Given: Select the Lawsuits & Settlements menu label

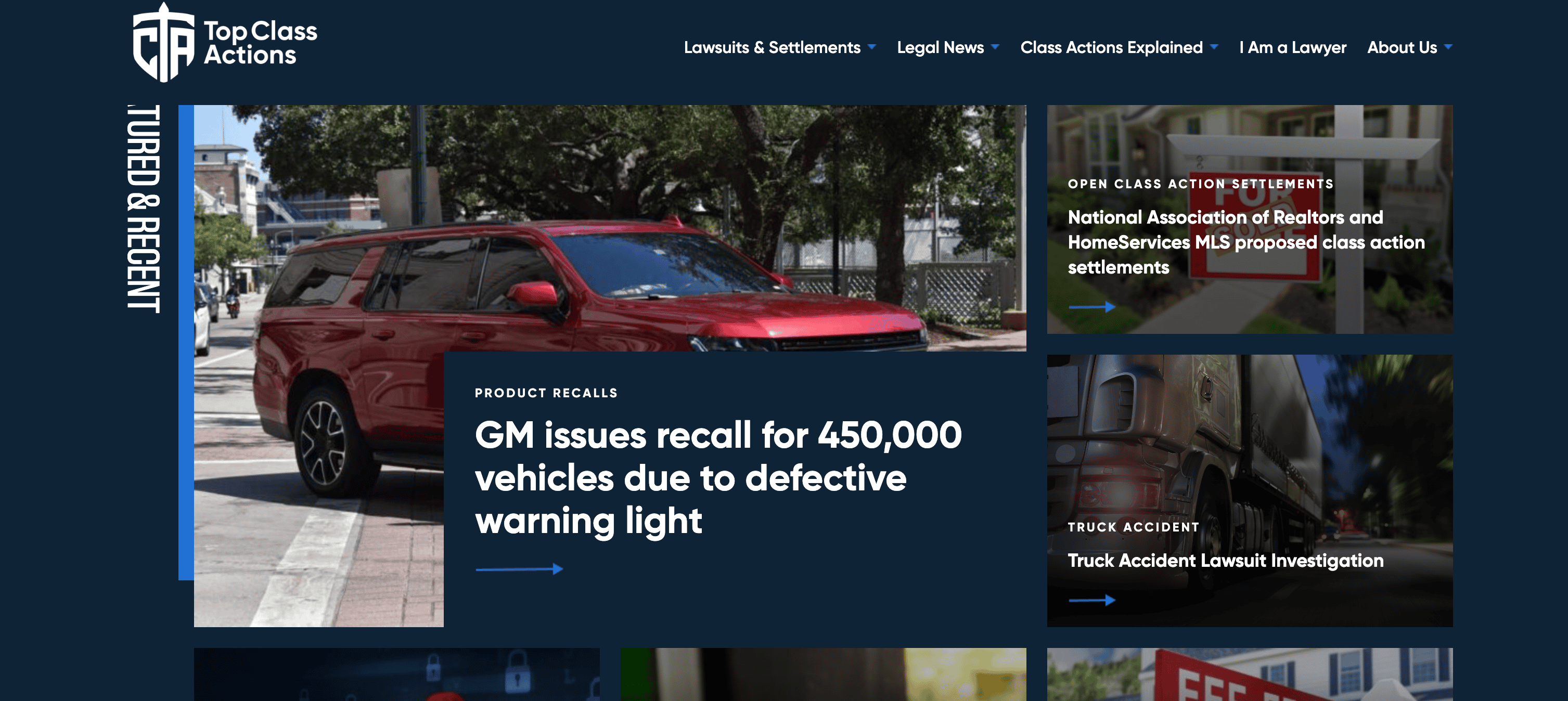Looking at the screenshot, I should coord(772,47).
